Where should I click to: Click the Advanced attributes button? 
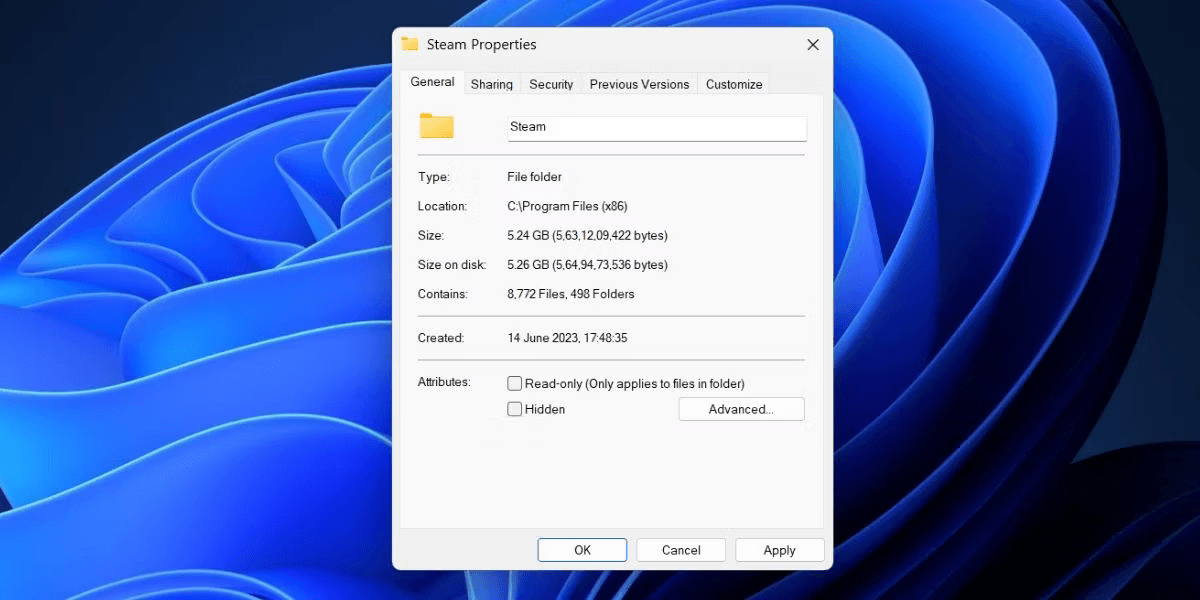741,408
